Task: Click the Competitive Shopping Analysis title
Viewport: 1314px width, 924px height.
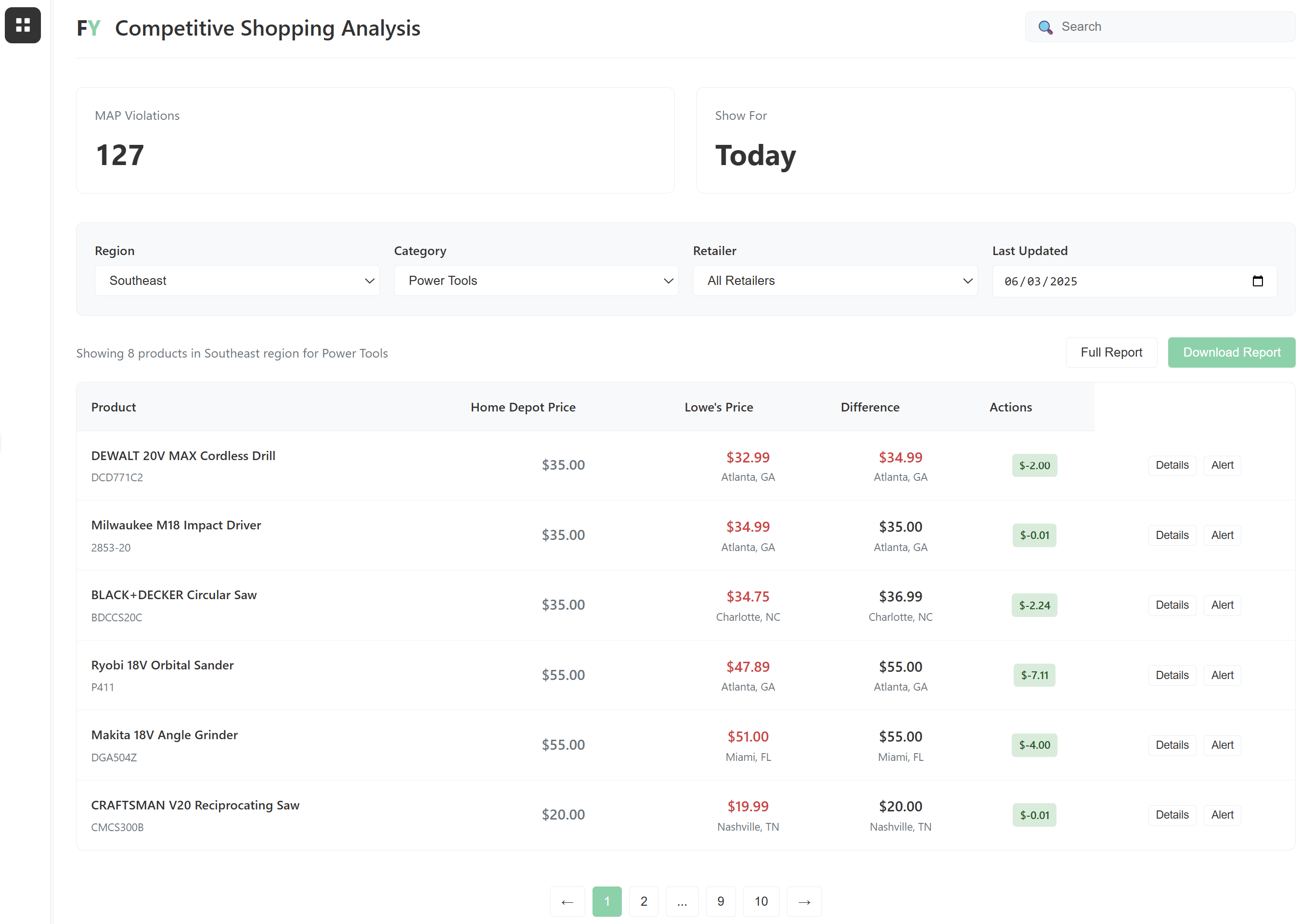Action: click(267, 28)
